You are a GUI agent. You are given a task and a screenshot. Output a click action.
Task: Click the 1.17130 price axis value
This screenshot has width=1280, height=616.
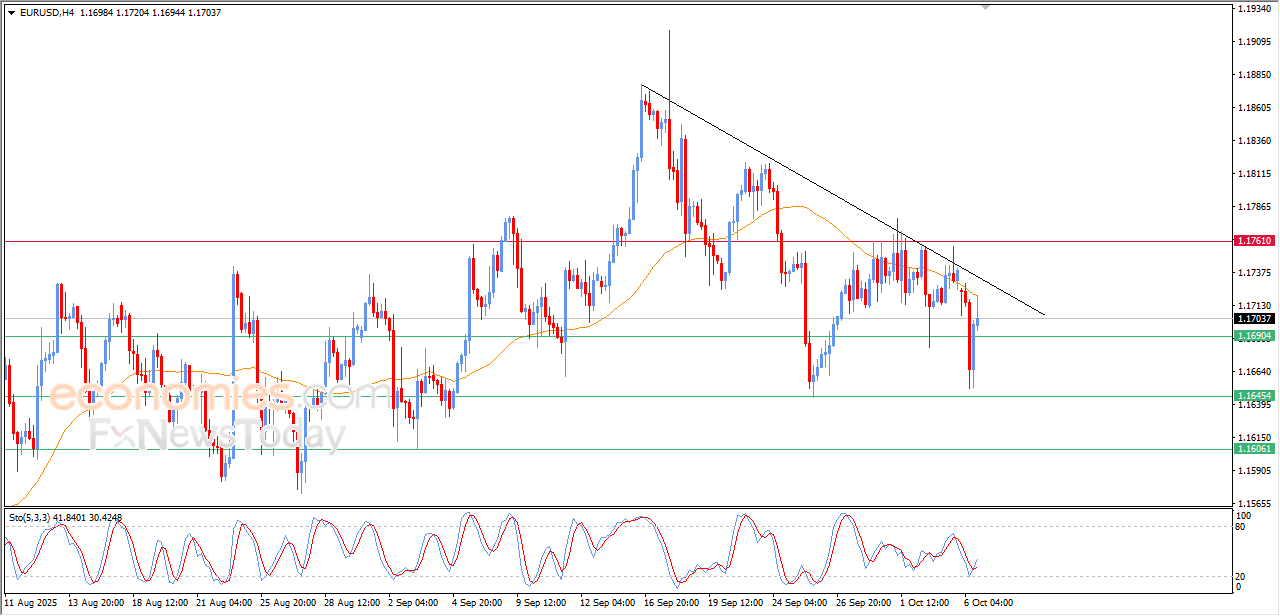coord(1254,306)
